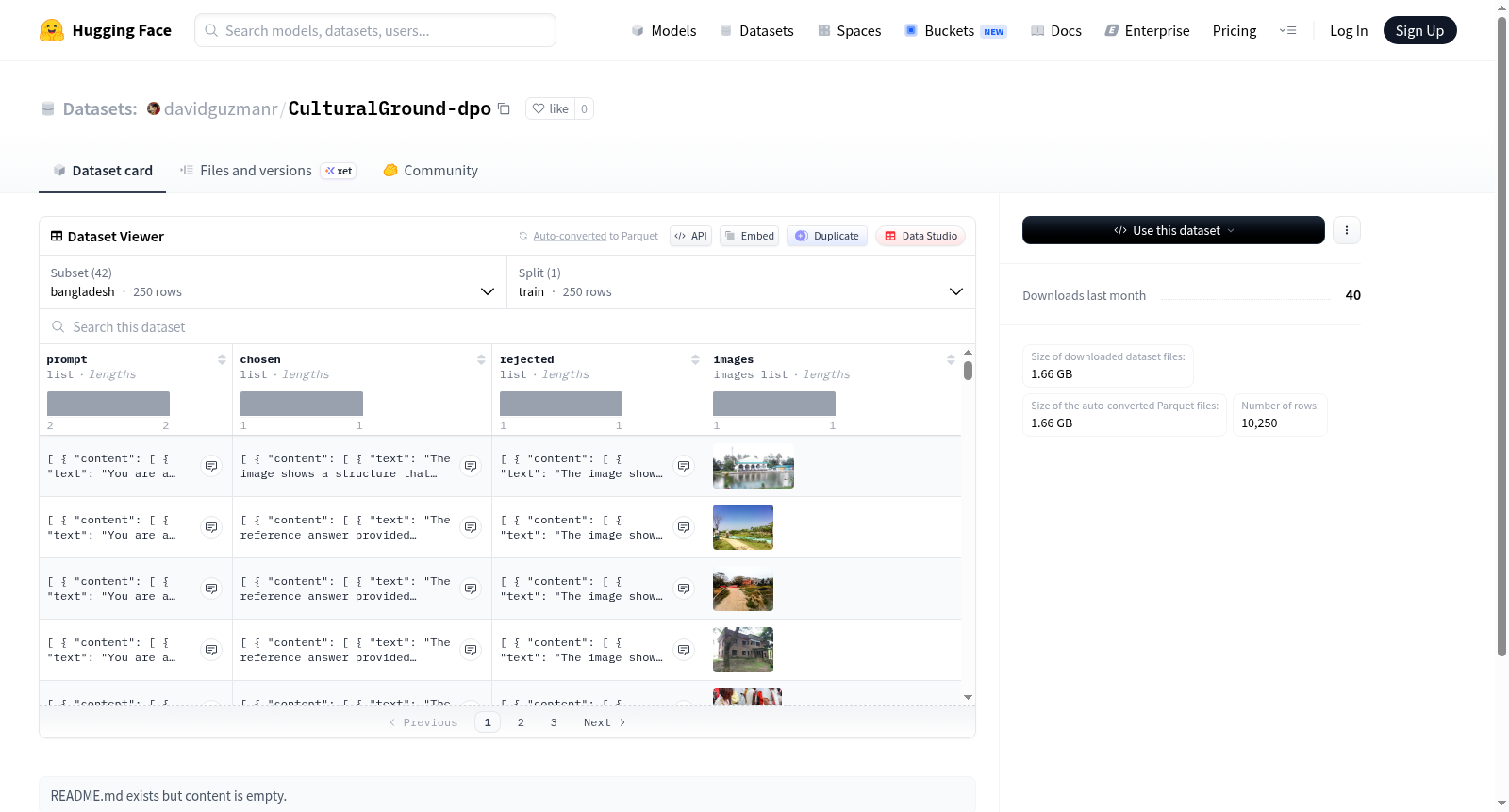Open the navigation overflow menu icon
Image resolution: width=1509 pixels, height=812 pixels.
[1287, 30]
